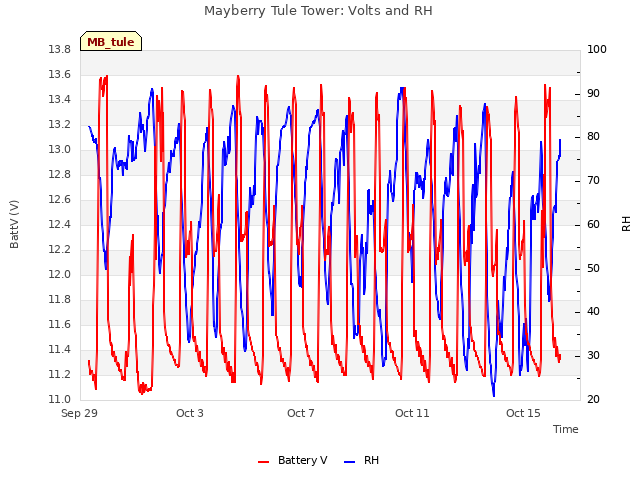Click the 13.6 voltage tick label
Image resolution: width=640 pixels, height=480 pixels.
tap(60, 74)
